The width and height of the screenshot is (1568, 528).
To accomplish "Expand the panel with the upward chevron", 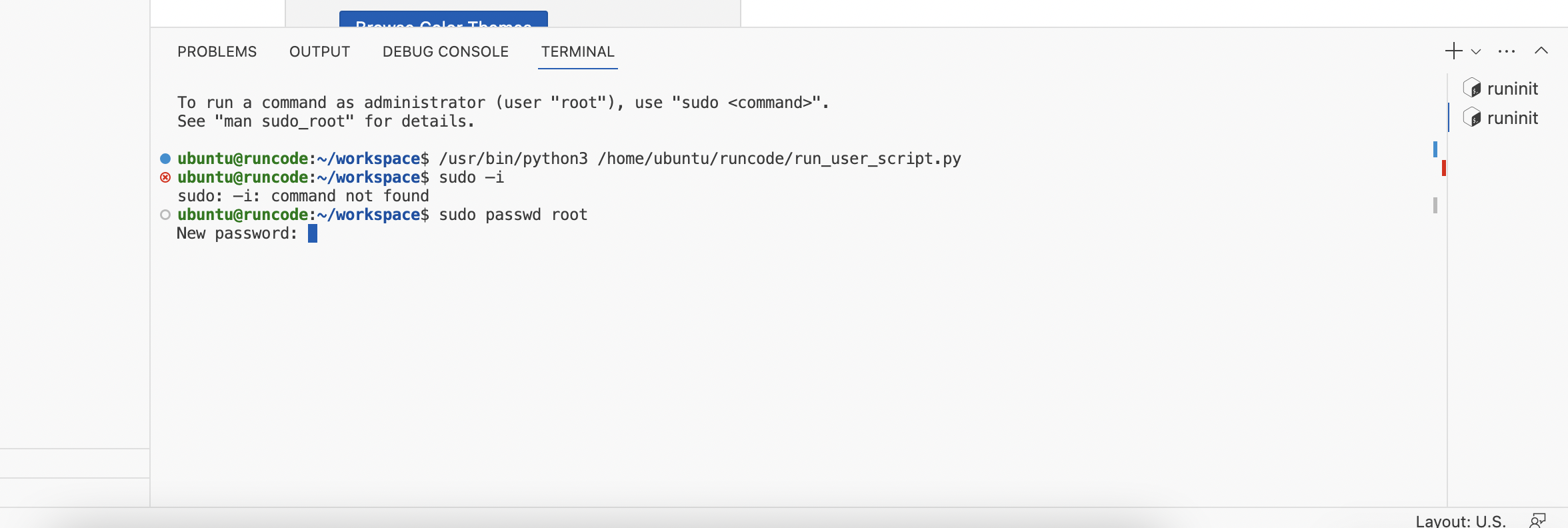I will pos(1541,51).
